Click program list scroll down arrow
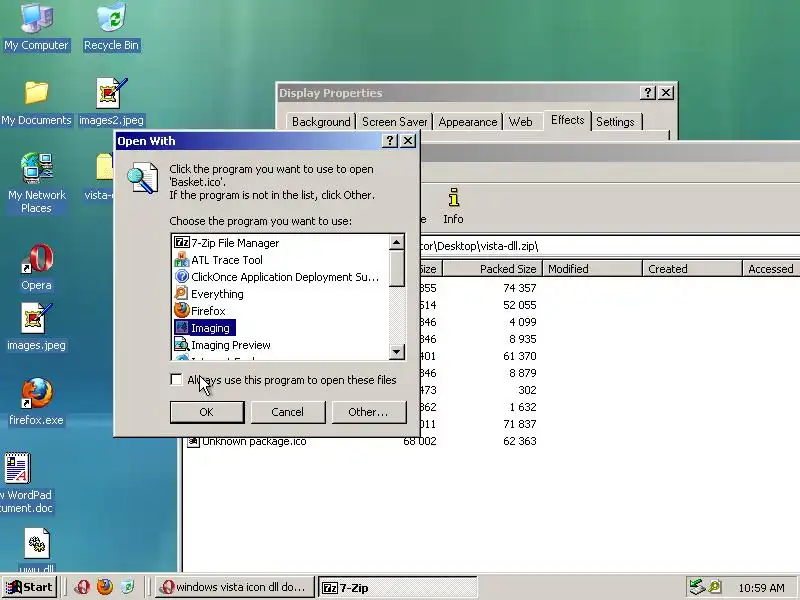 [x=396, y=352]
